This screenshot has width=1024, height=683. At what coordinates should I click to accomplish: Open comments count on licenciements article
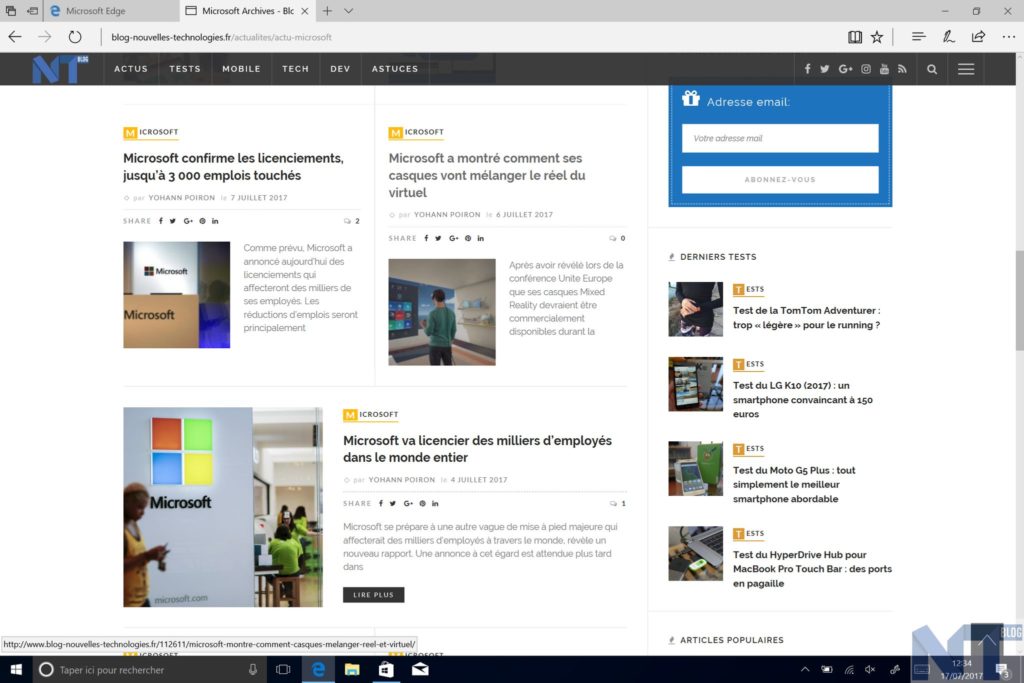[x=352, y=221]
